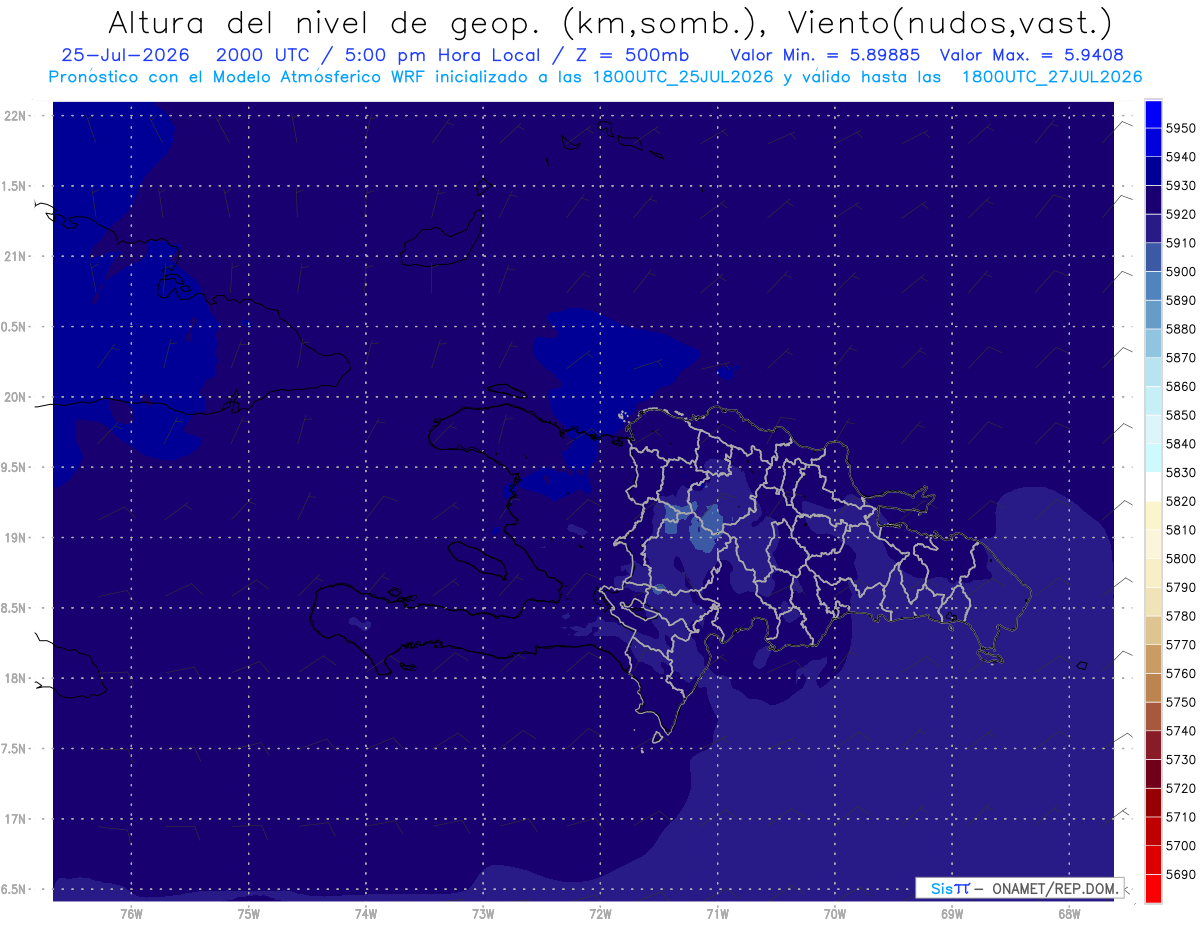Click the latitude label '17N'
This screenshot has height=927, width=1200.
(x=15, y=819)
